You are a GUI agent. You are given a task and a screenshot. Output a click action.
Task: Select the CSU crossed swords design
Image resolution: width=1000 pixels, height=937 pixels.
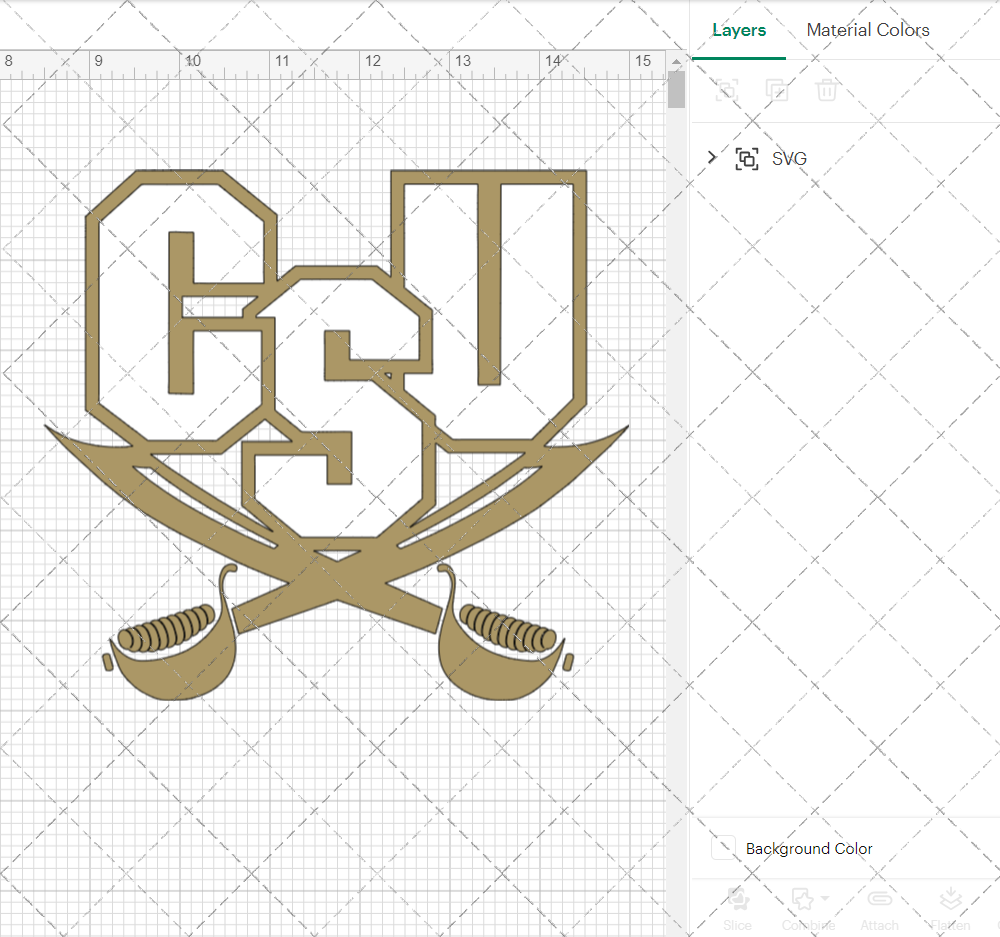click(x=336, y=435)
